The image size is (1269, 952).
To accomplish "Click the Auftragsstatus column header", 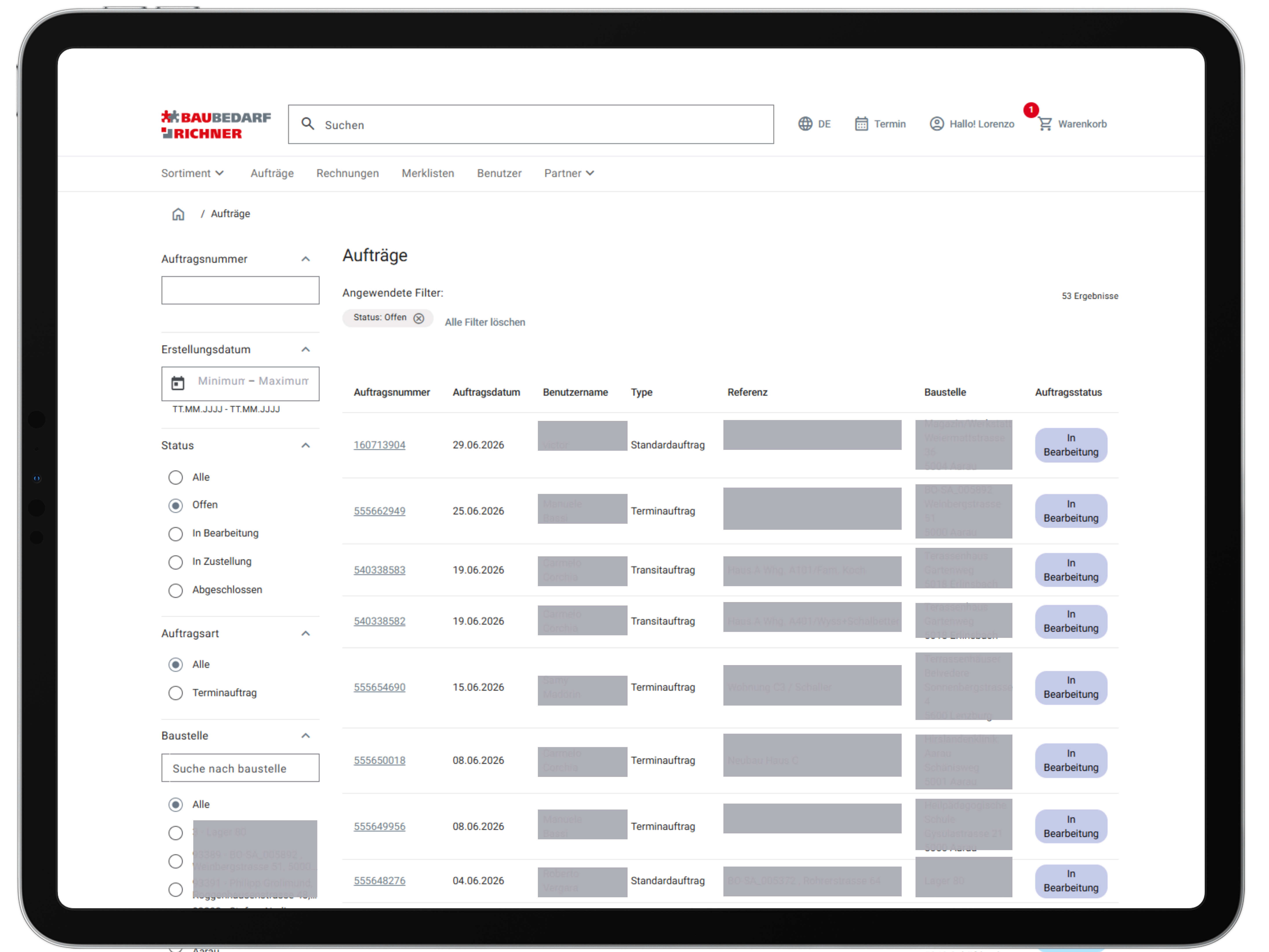I will [1068, 392].
